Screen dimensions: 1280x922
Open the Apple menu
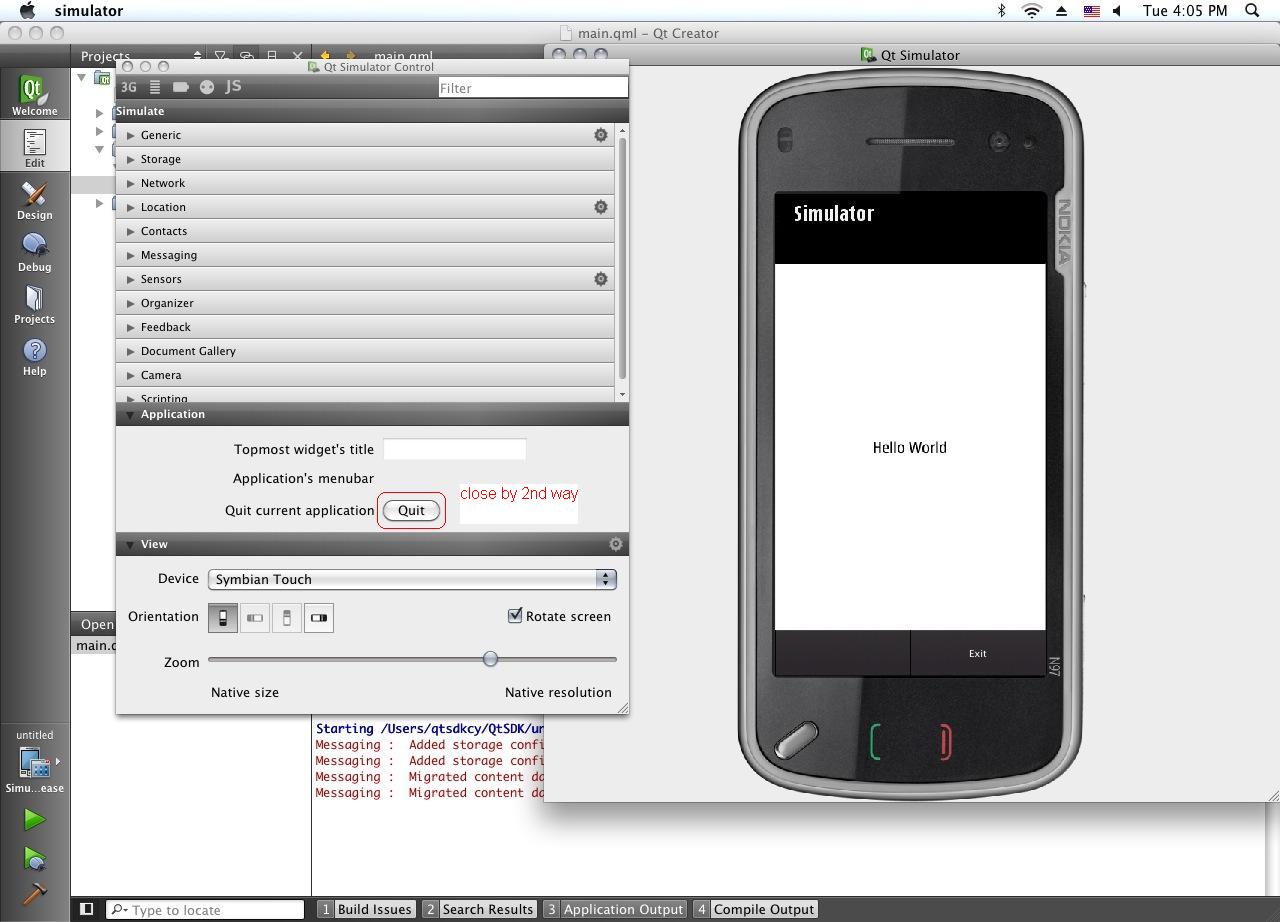click(27, 11)
